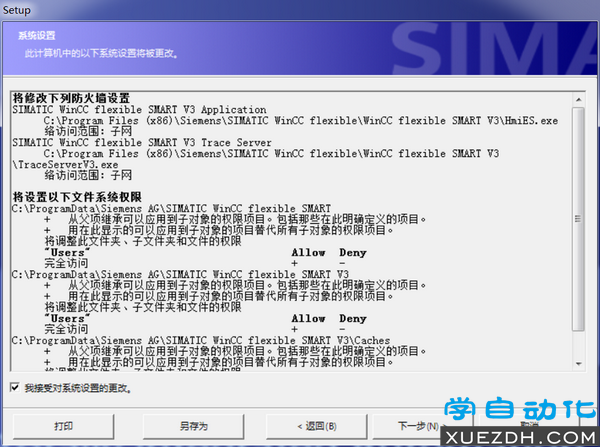The height and width of the screenshot is (447, 600).
Task: Click the subtitle 此计算机中的以下系统设置将被更改
Action: point(102,53)
